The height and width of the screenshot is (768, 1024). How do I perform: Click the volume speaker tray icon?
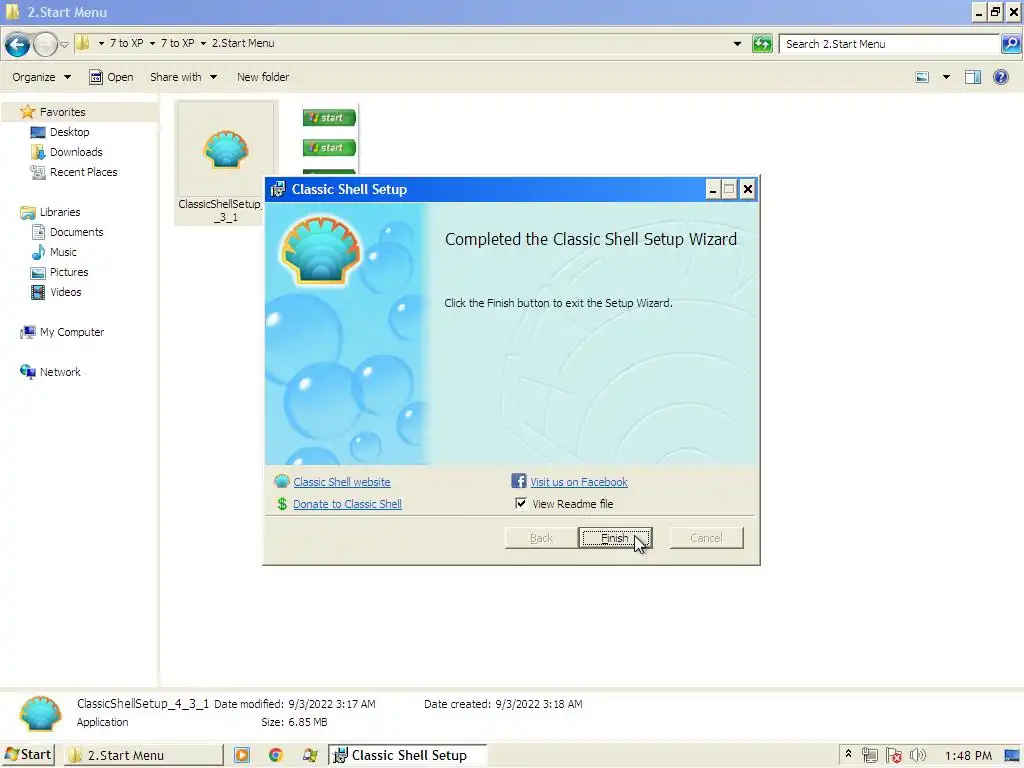(x=918, y=756)
